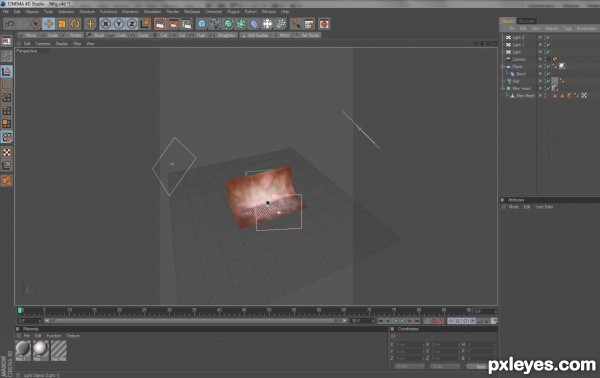Choose the live selection arrow tool
Image resolution: width=600 pixels, height=378 pixels.
(x=35, y=24)
